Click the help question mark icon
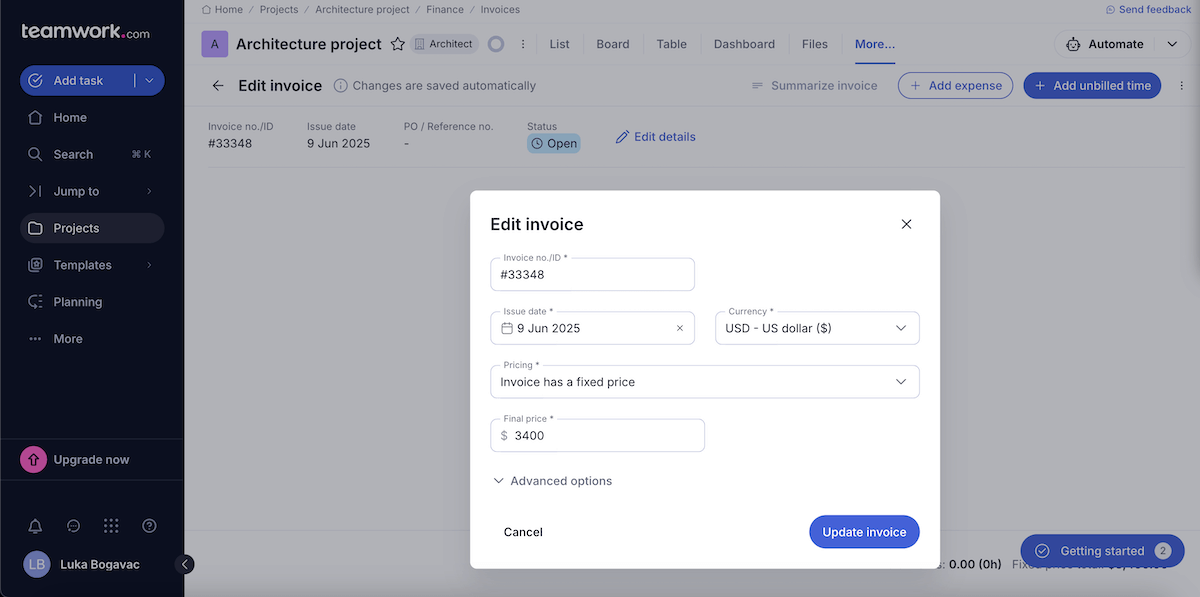Screen dimensions: 1200x597 (148, 525)
